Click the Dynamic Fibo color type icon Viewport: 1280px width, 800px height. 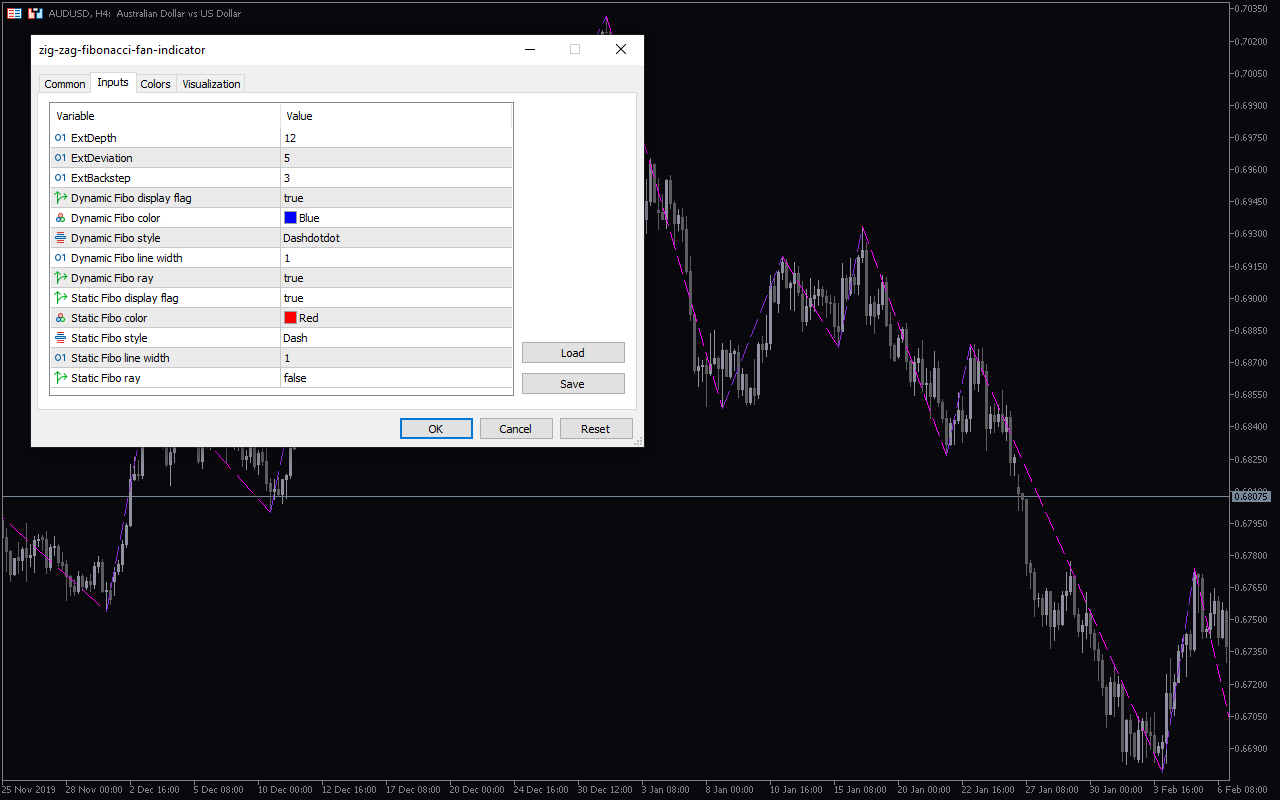(60, 218)
